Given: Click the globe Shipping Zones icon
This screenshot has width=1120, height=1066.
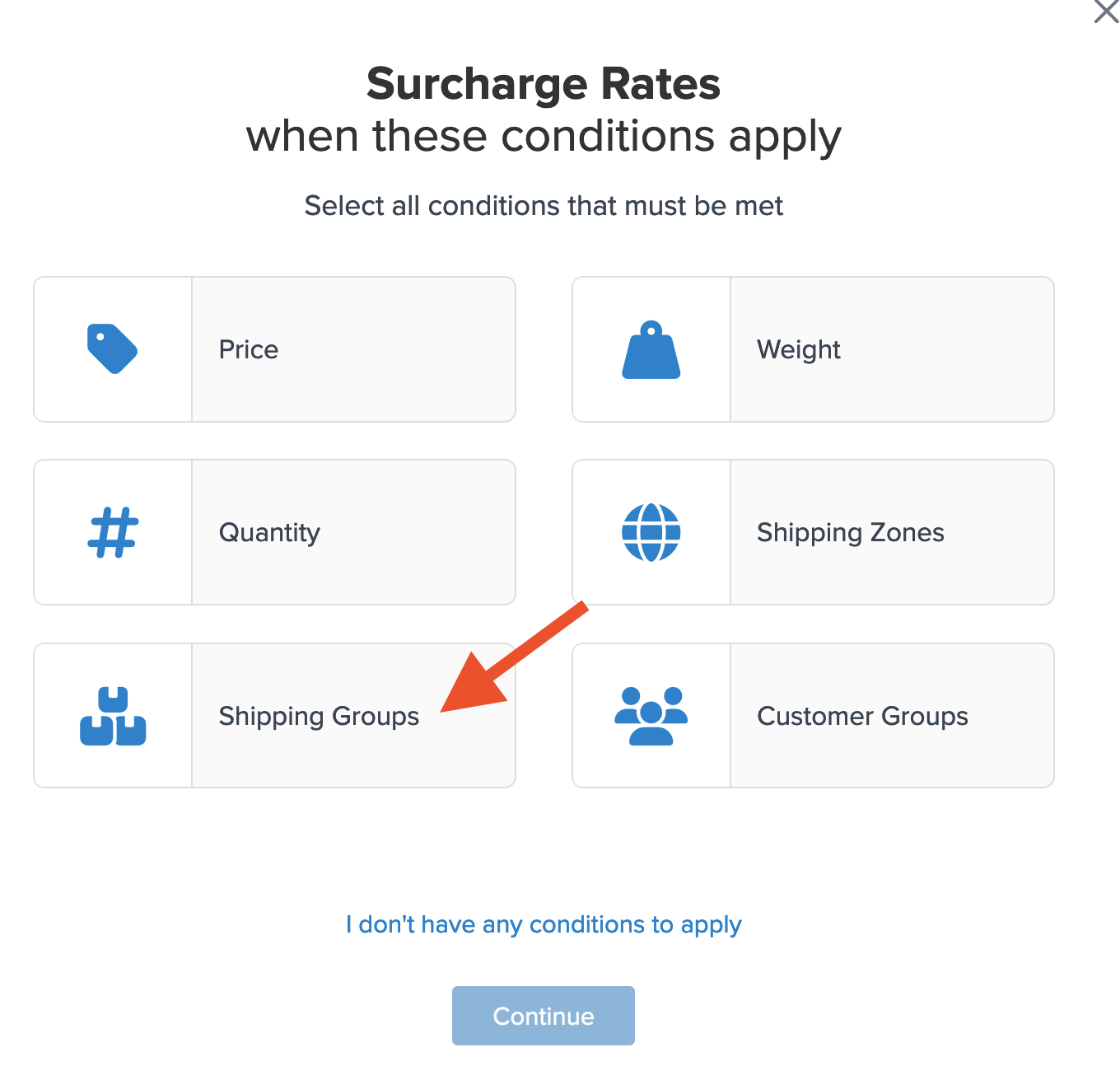Looking at the screenshot, I should pyautogui.click(x=651, y=532).
